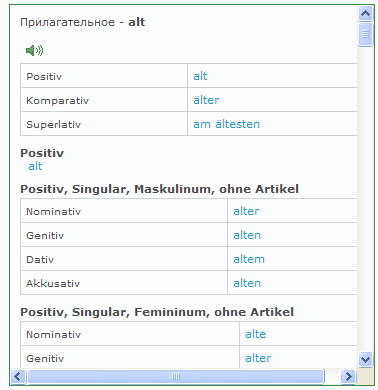Play the pronunciation audio speaker icon
The image size is (378, 390).
pos(34,50)
